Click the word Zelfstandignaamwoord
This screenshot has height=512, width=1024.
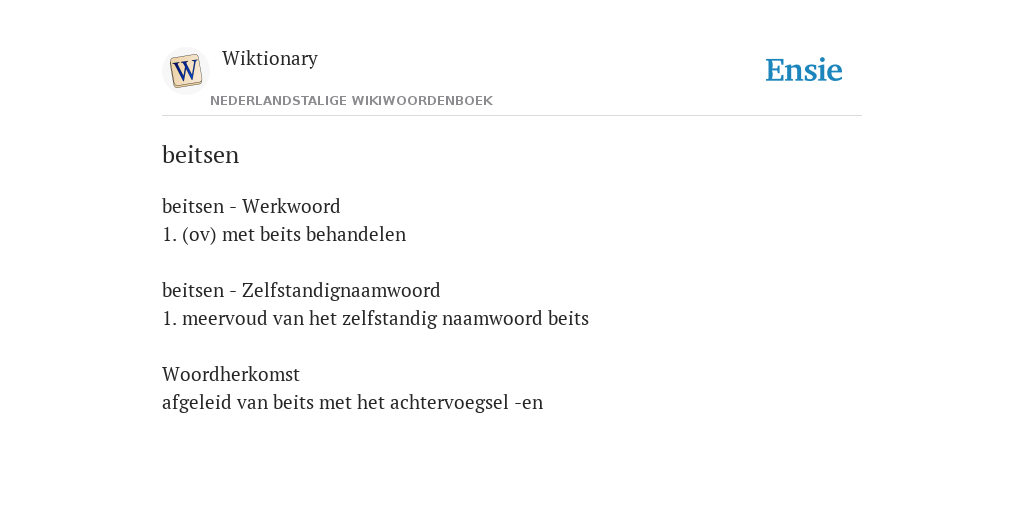342,290
